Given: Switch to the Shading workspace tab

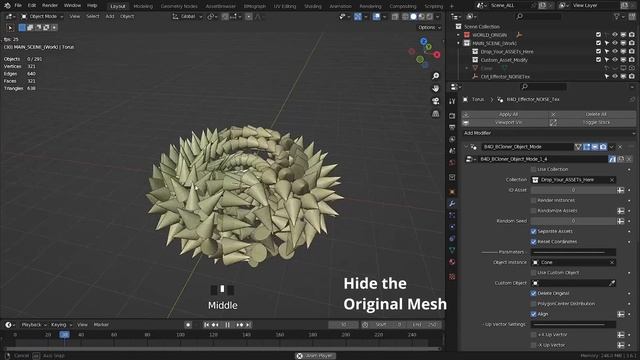Looking at the screenshot, I should coord(313,6).
